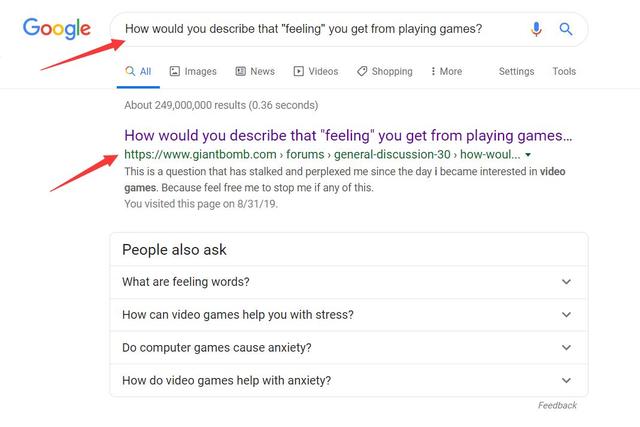Screen dimensions: 640x427
Task: Click the Feedback link
Action: [x=557, y=405]
